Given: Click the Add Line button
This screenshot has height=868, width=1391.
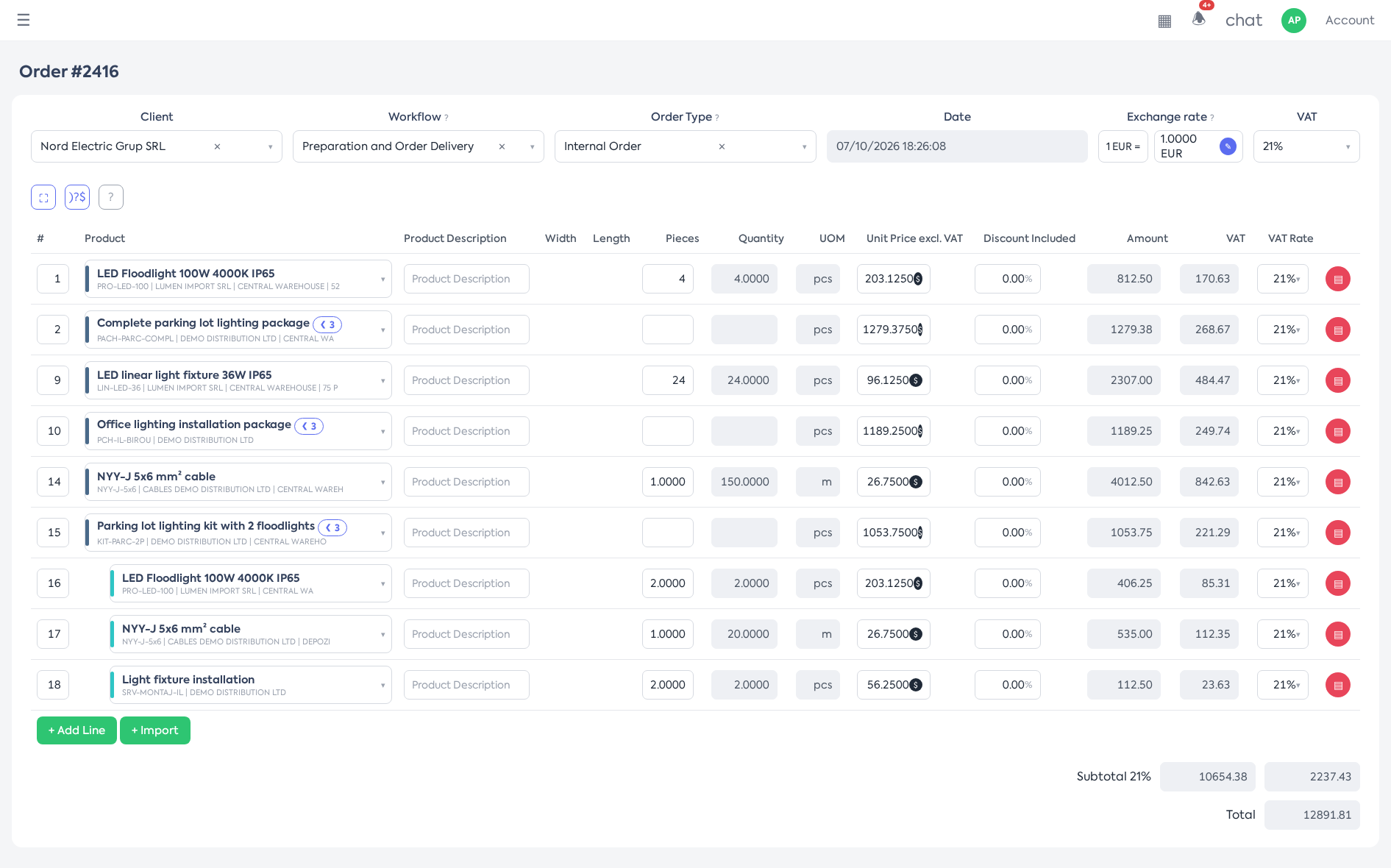Looking at the screenshot, I should point(77,730).
